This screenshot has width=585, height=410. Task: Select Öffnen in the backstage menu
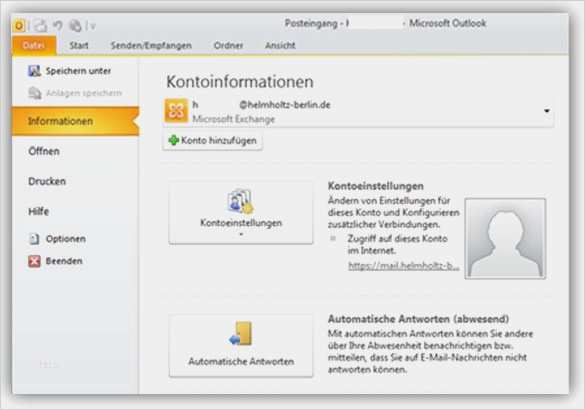44,151
